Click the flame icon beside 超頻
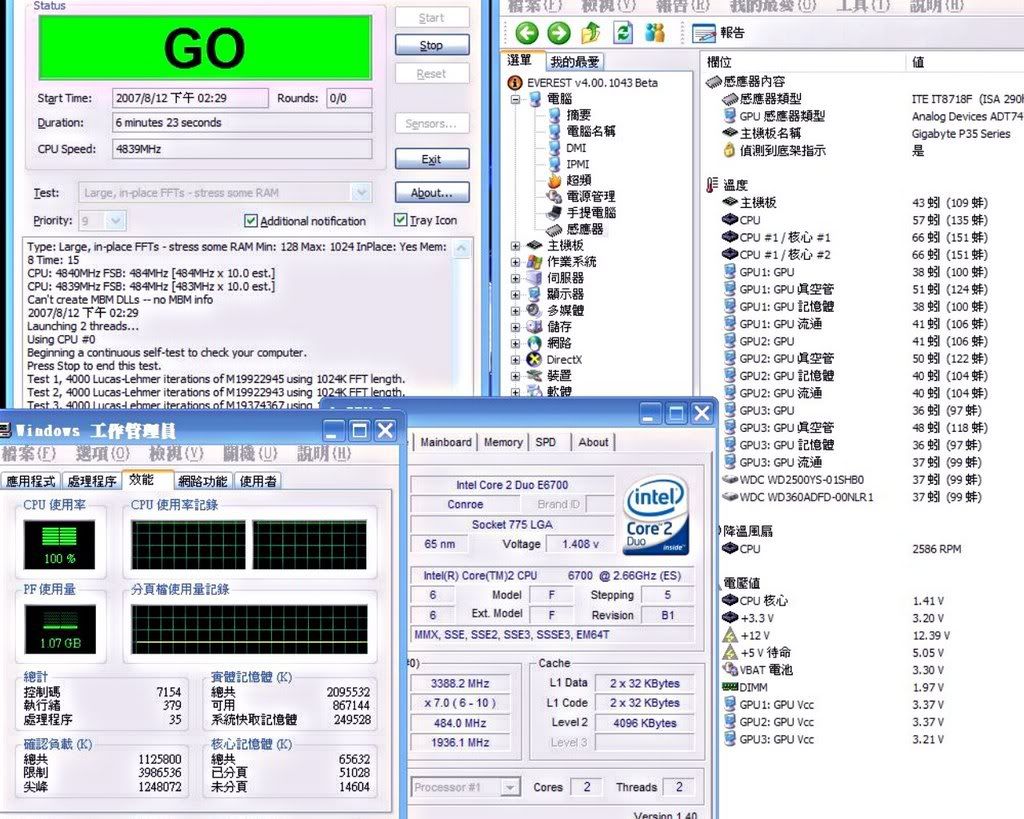 tap(554, 180)
